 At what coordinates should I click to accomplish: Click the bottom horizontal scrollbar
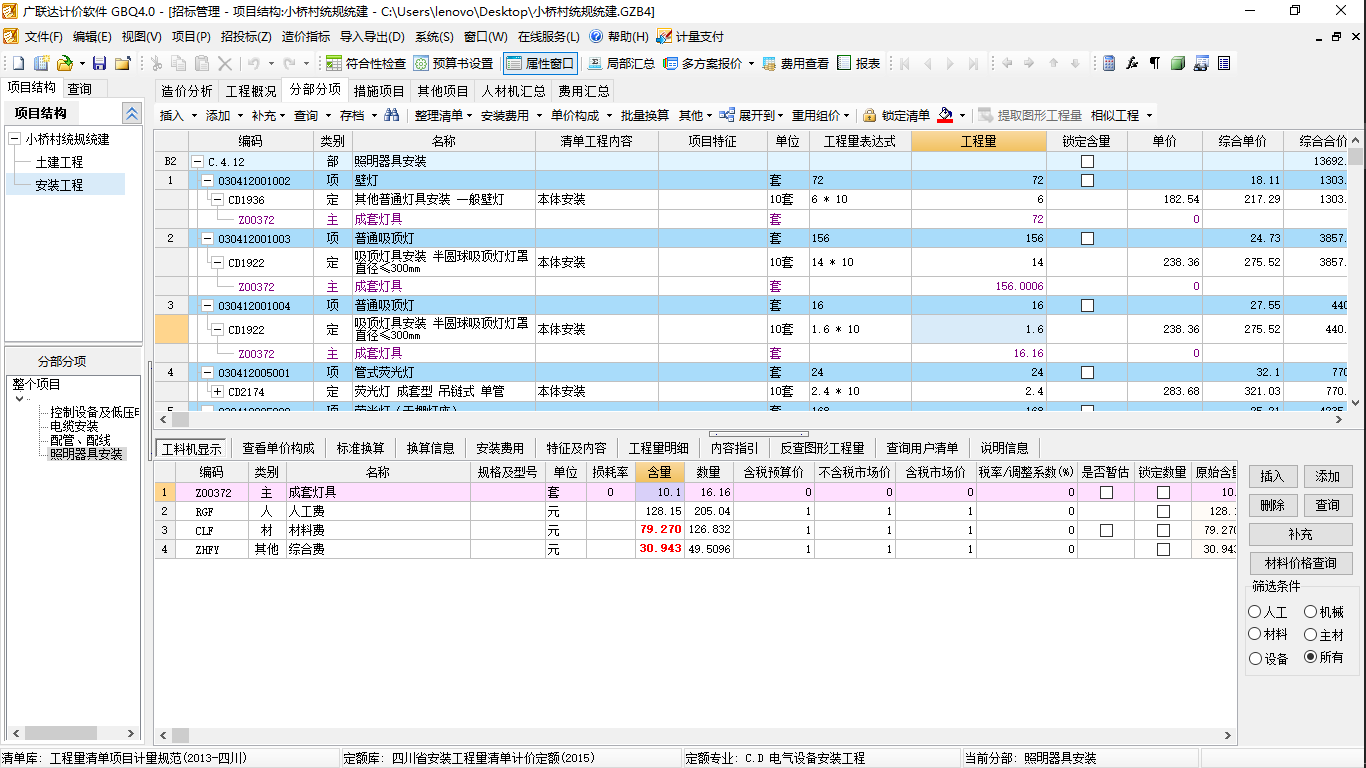pos(695,736)
